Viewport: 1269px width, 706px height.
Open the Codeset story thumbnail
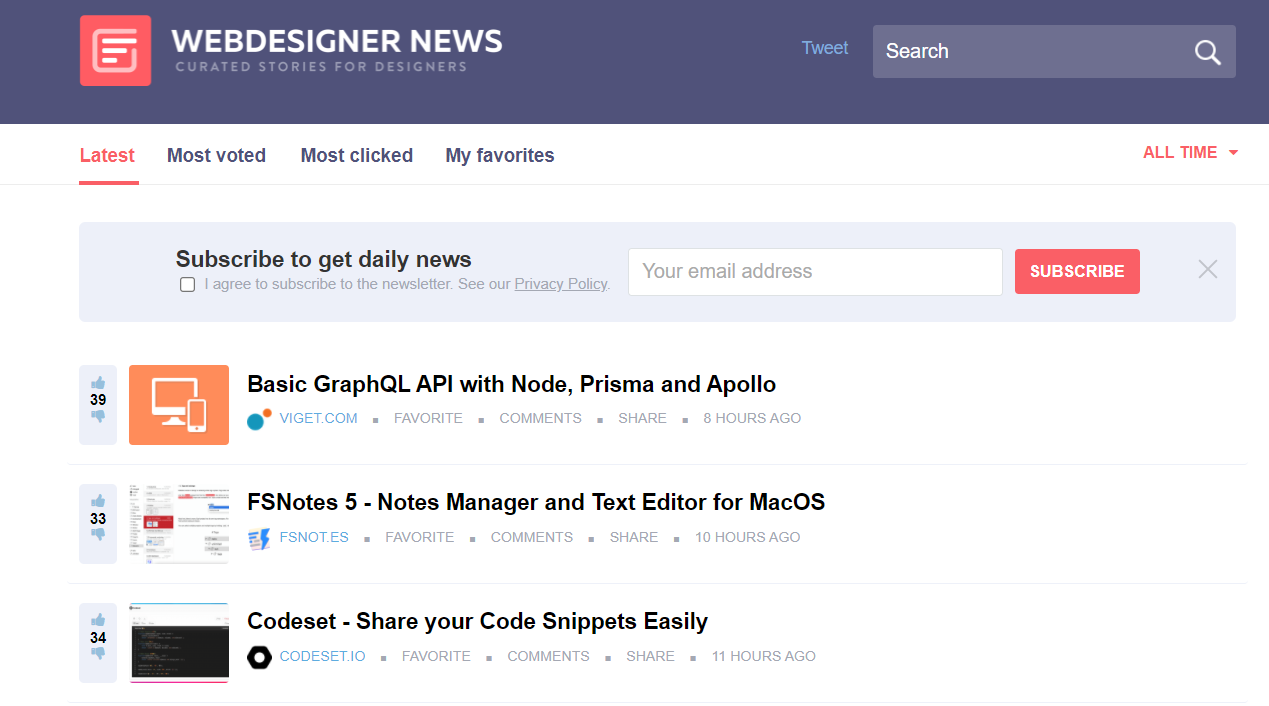[x=179, y=643]
